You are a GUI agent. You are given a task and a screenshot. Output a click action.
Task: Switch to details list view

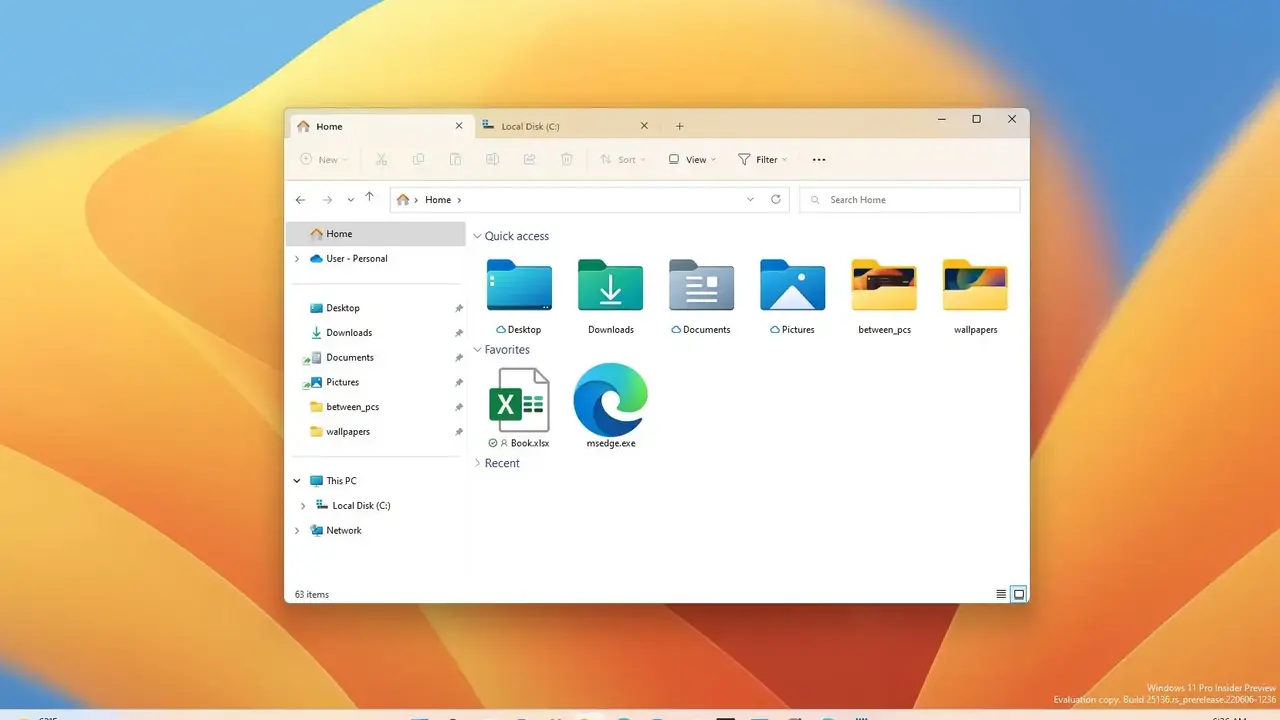tap(1001, 594)
